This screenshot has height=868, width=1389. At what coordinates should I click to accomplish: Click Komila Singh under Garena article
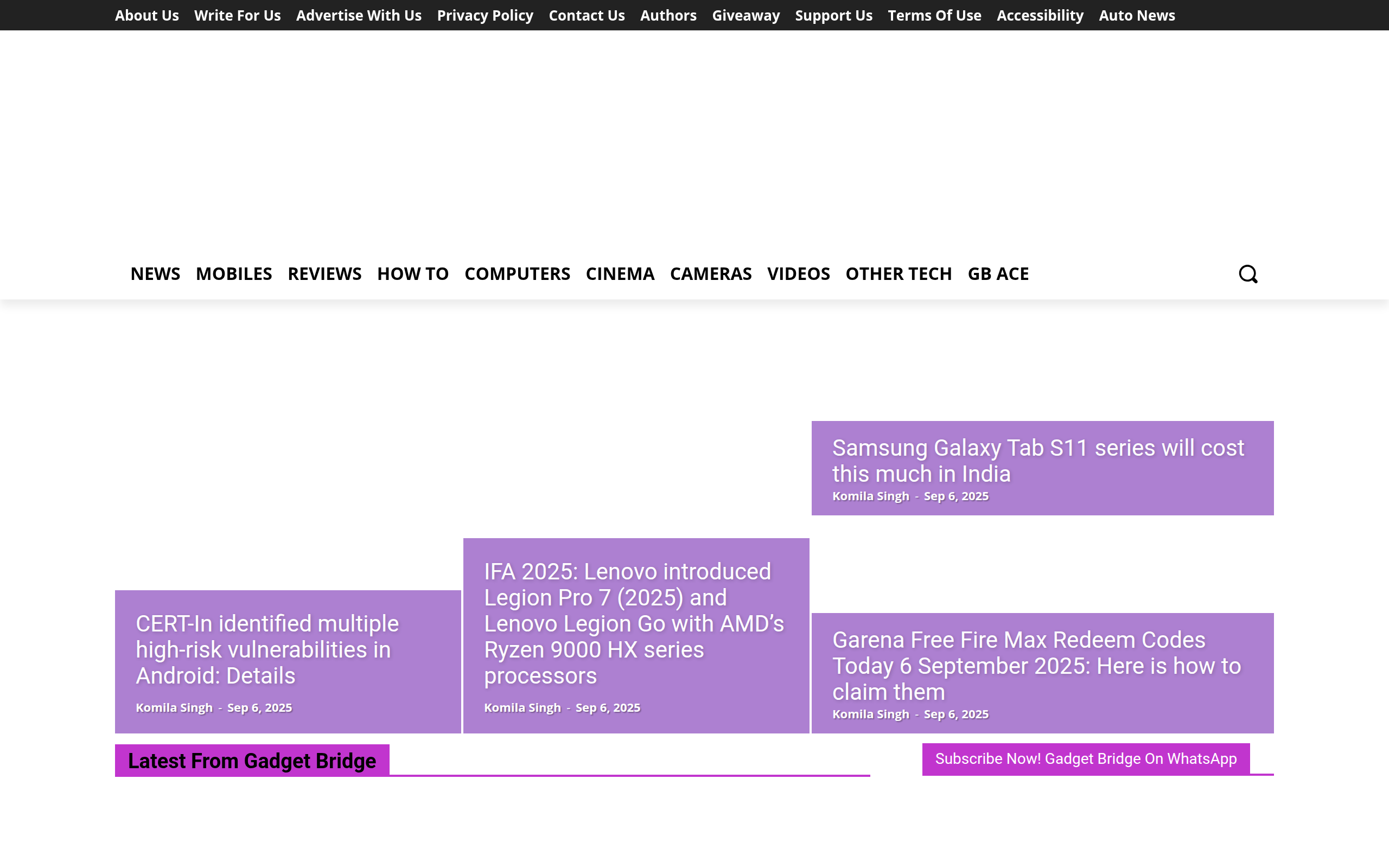click(x=871, y=714)
